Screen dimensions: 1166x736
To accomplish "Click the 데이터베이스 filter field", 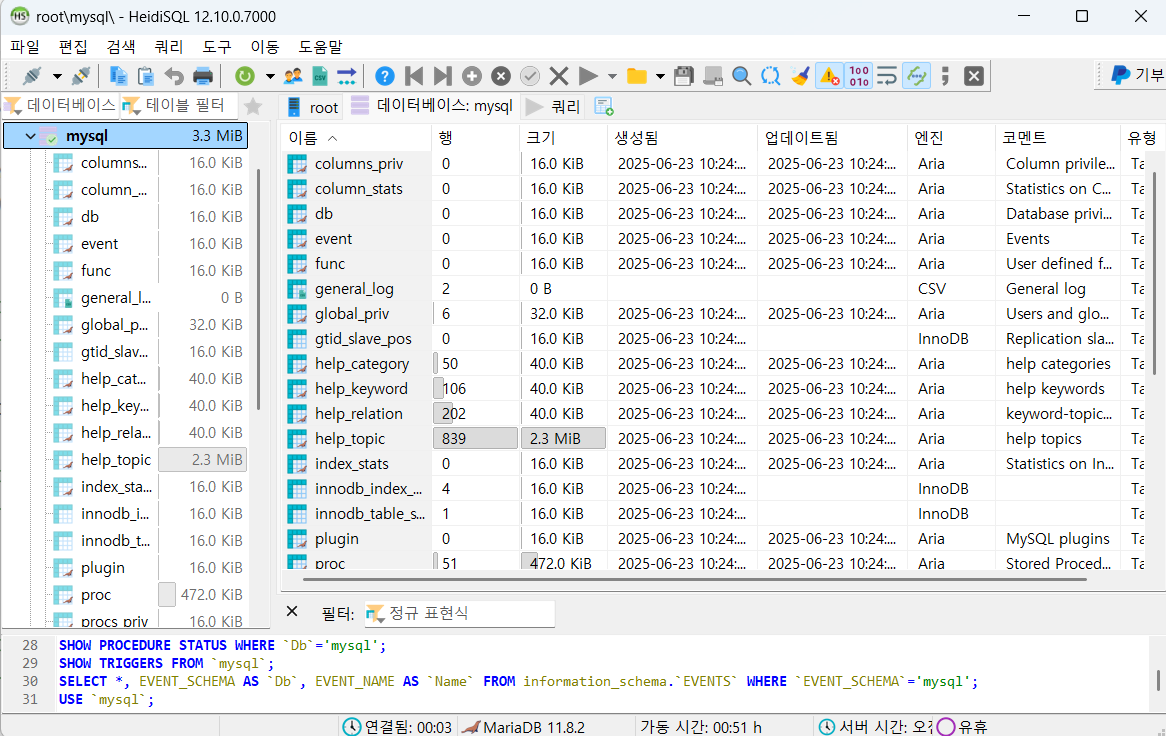I will (x=60, y=106).
